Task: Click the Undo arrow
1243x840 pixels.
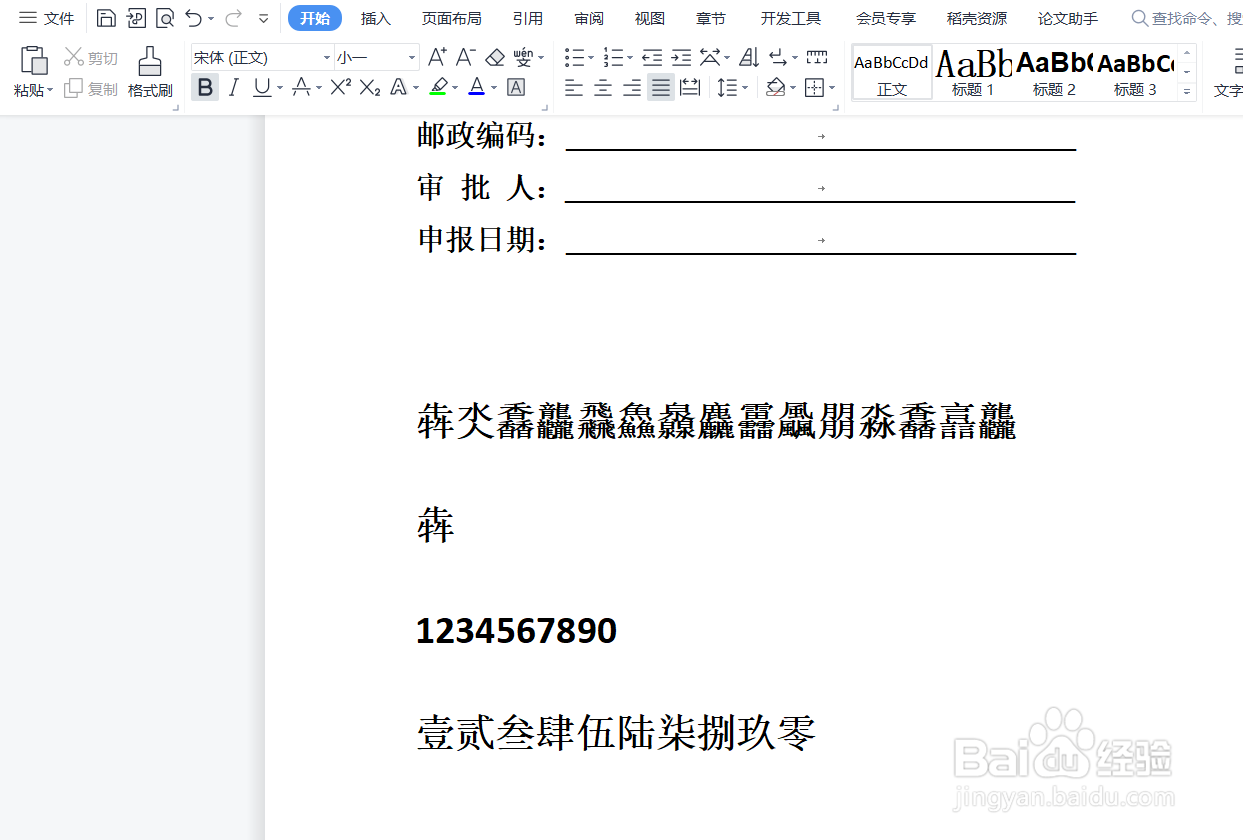Action: pyautogui.click(x=196, y=17)
